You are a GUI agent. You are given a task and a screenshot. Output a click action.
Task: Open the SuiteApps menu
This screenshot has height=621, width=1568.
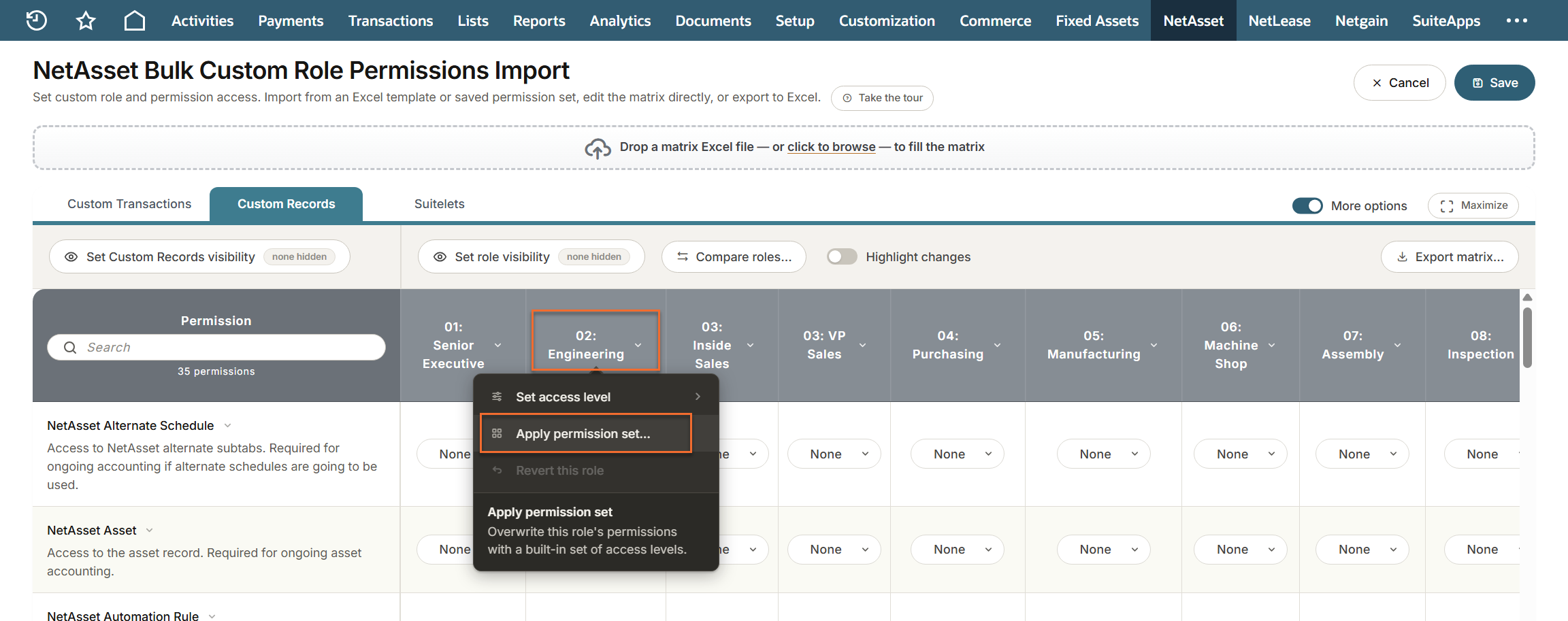pyautogui.click(x=1446, y=20)
